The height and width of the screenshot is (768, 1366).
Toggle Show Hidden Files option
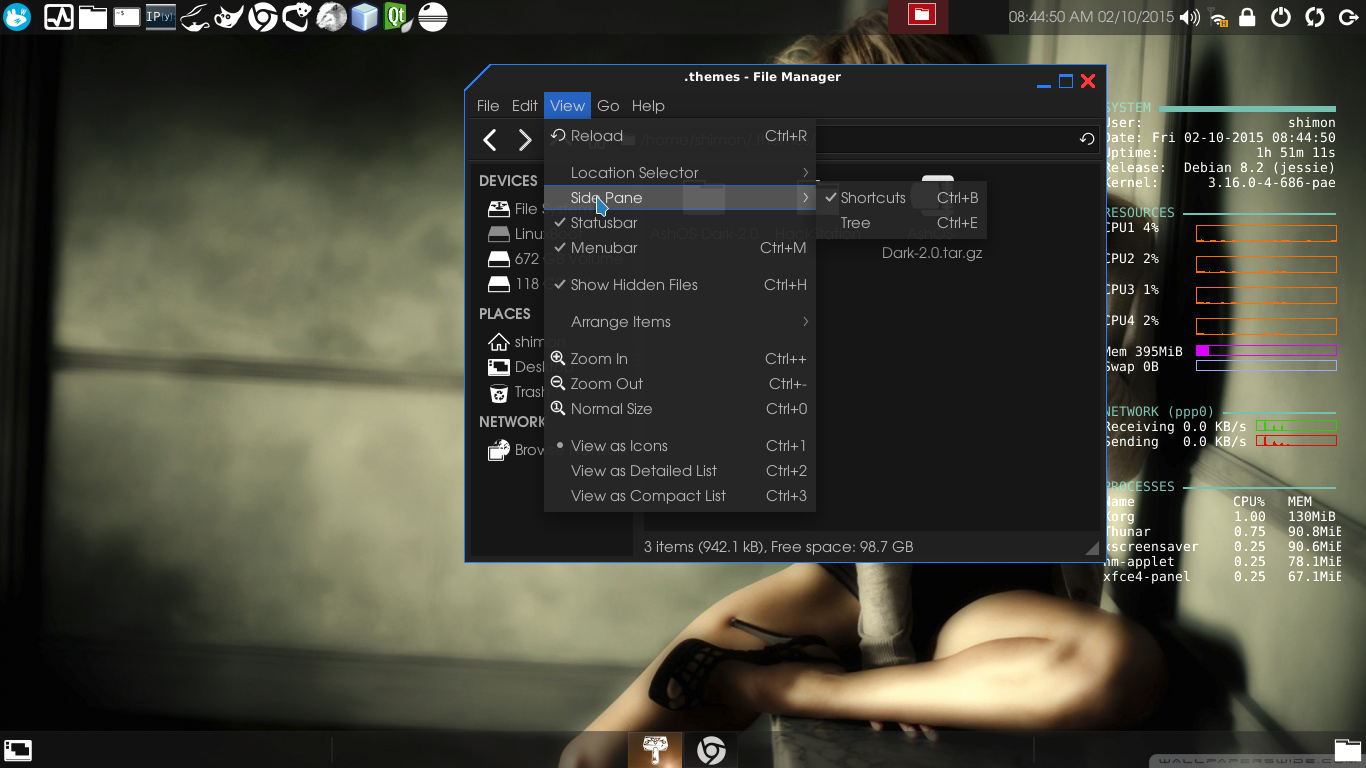[680, 285]
